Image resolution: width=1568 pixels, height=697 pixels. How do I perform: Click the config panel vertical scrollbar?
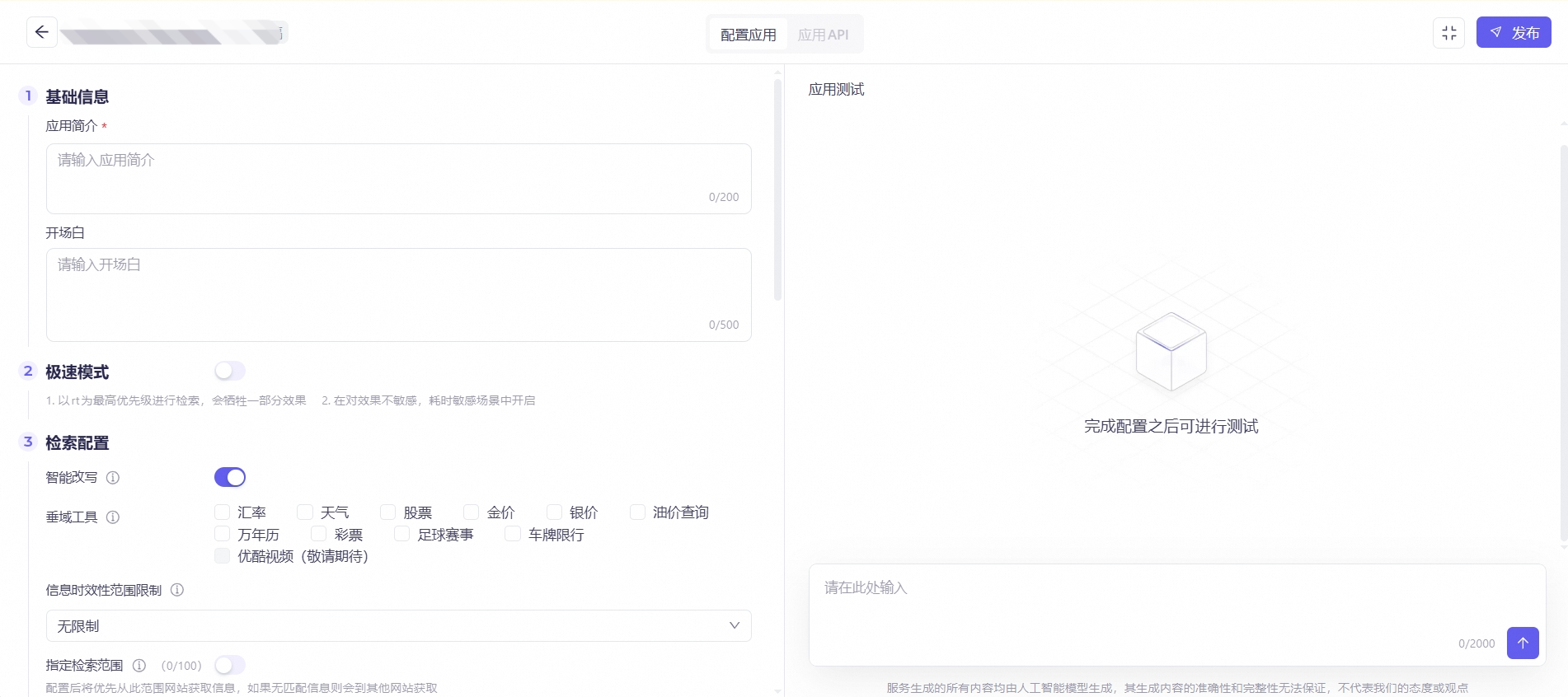[x=777, y=189]
